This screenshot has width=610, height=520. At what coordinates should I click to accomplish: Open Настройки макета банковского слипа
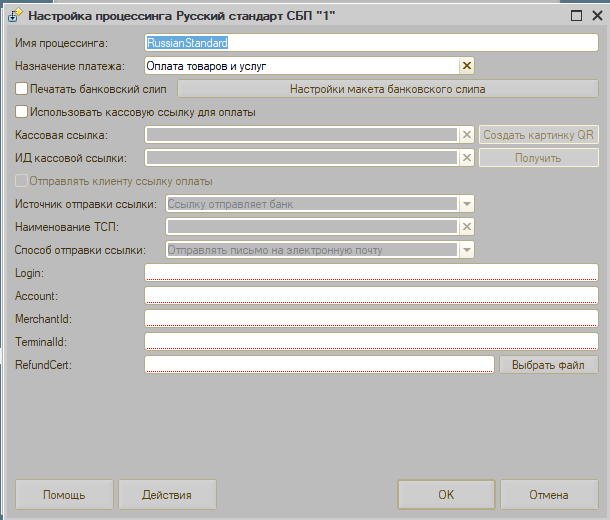click(x=387, y=89)
